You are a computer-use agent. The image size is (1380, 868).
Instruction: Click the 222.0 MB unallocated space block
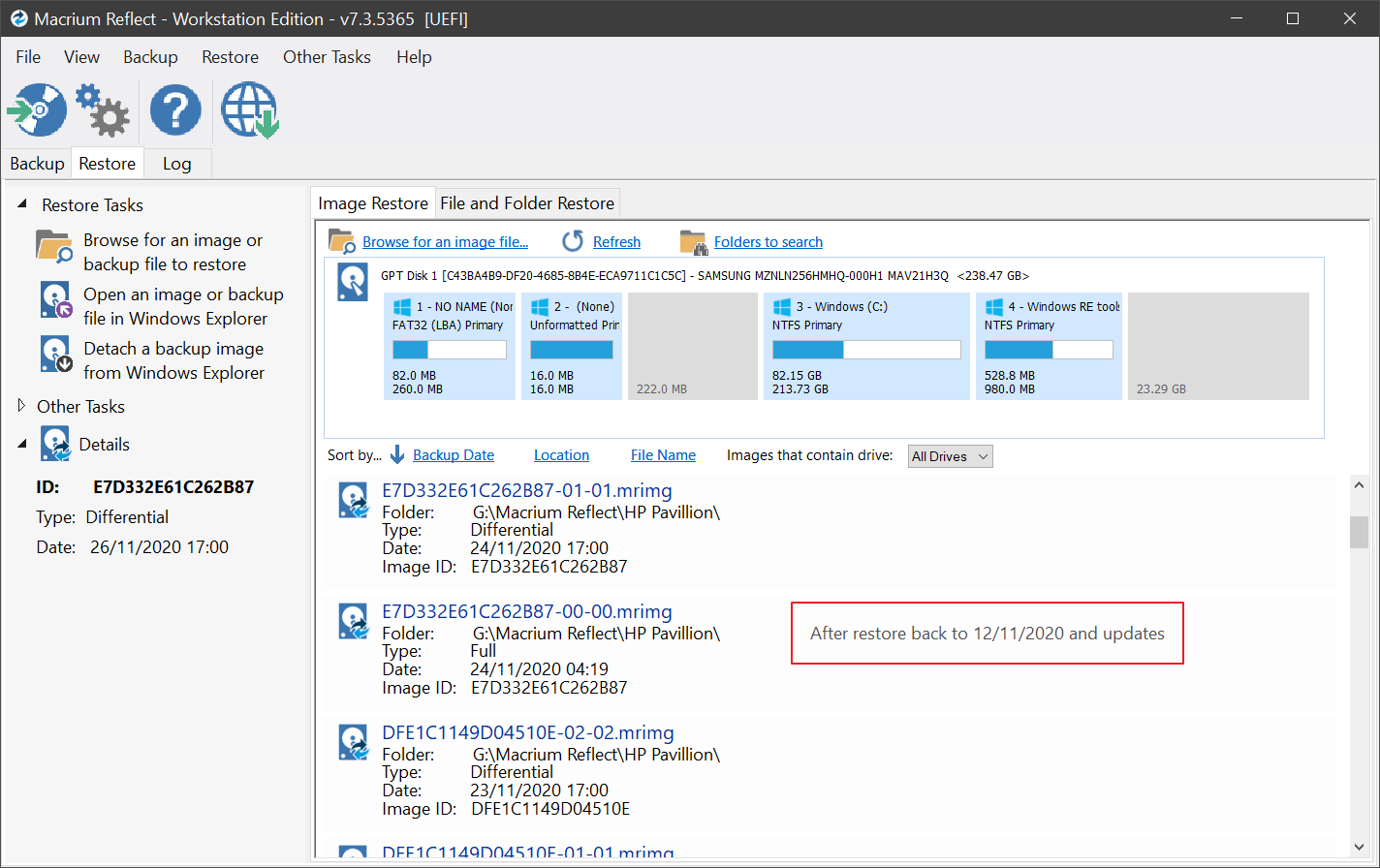pos(693,346)
